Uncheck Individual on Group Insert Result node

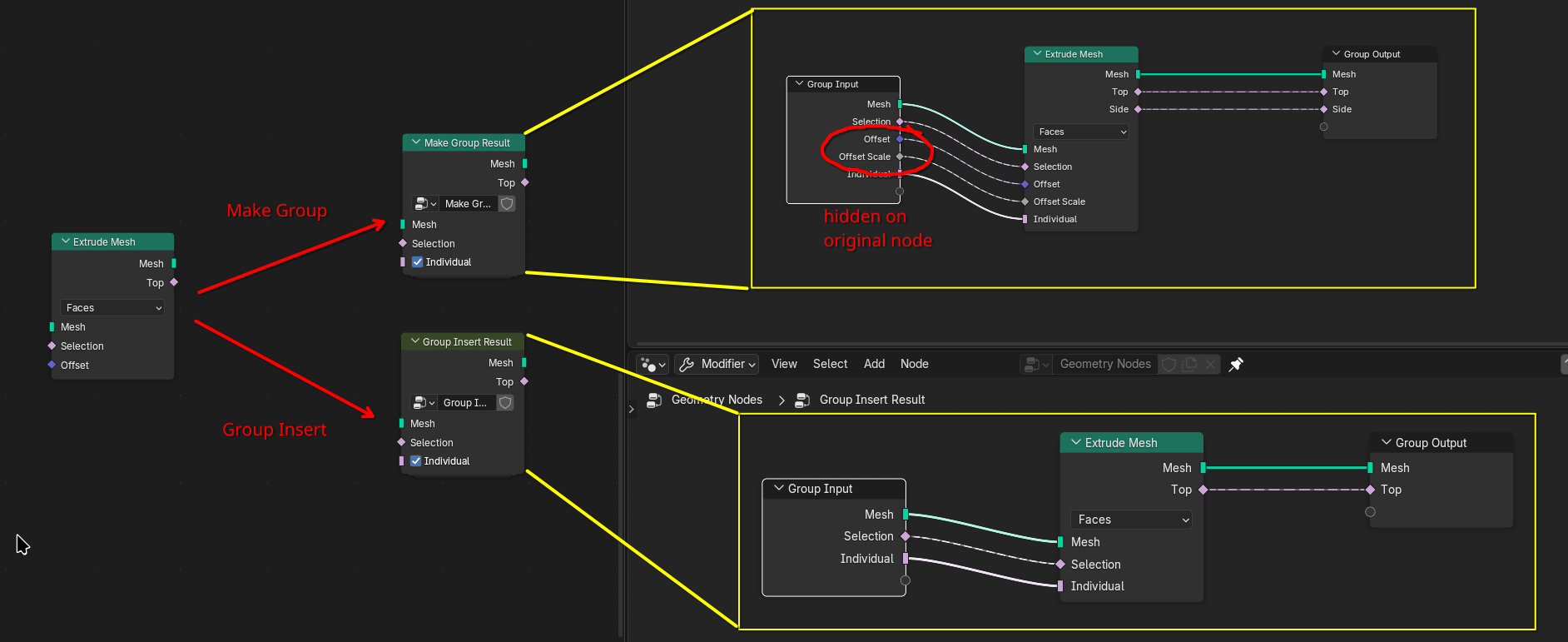coord(416,460)
